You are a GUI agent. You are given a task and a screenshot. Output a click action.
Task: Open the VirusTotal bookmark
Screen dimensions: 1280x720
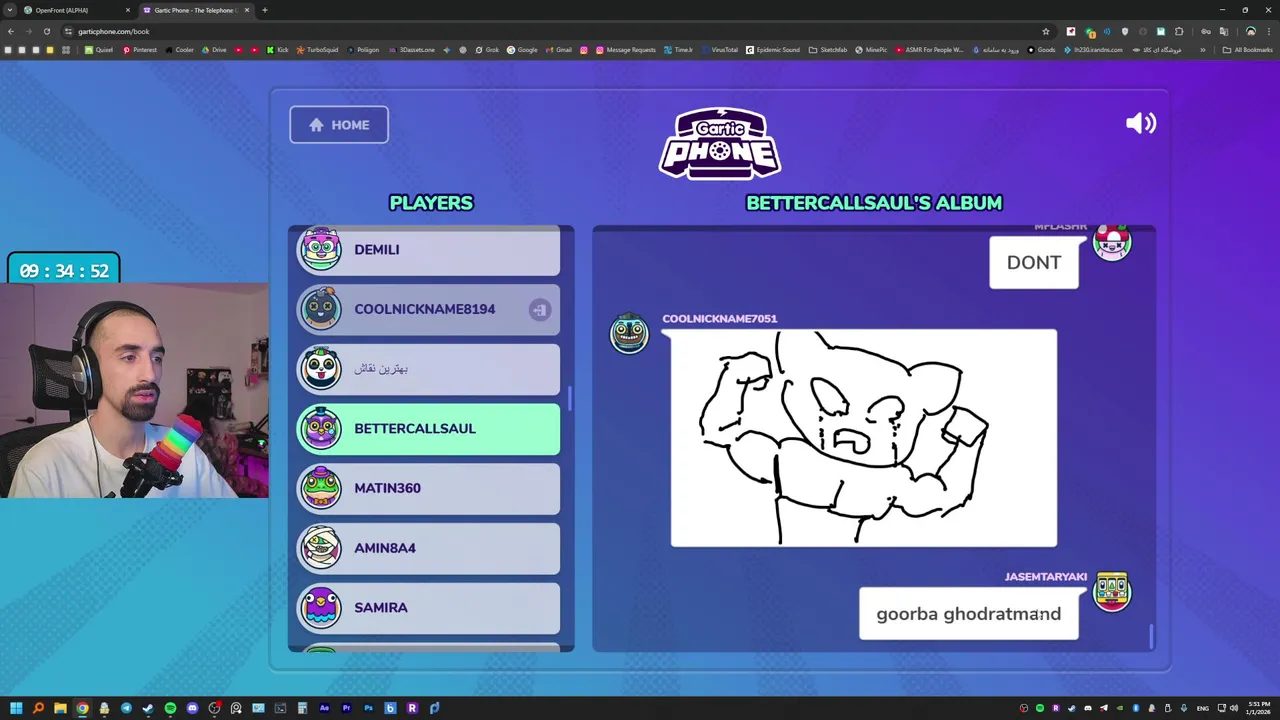(x=719, y=49)
